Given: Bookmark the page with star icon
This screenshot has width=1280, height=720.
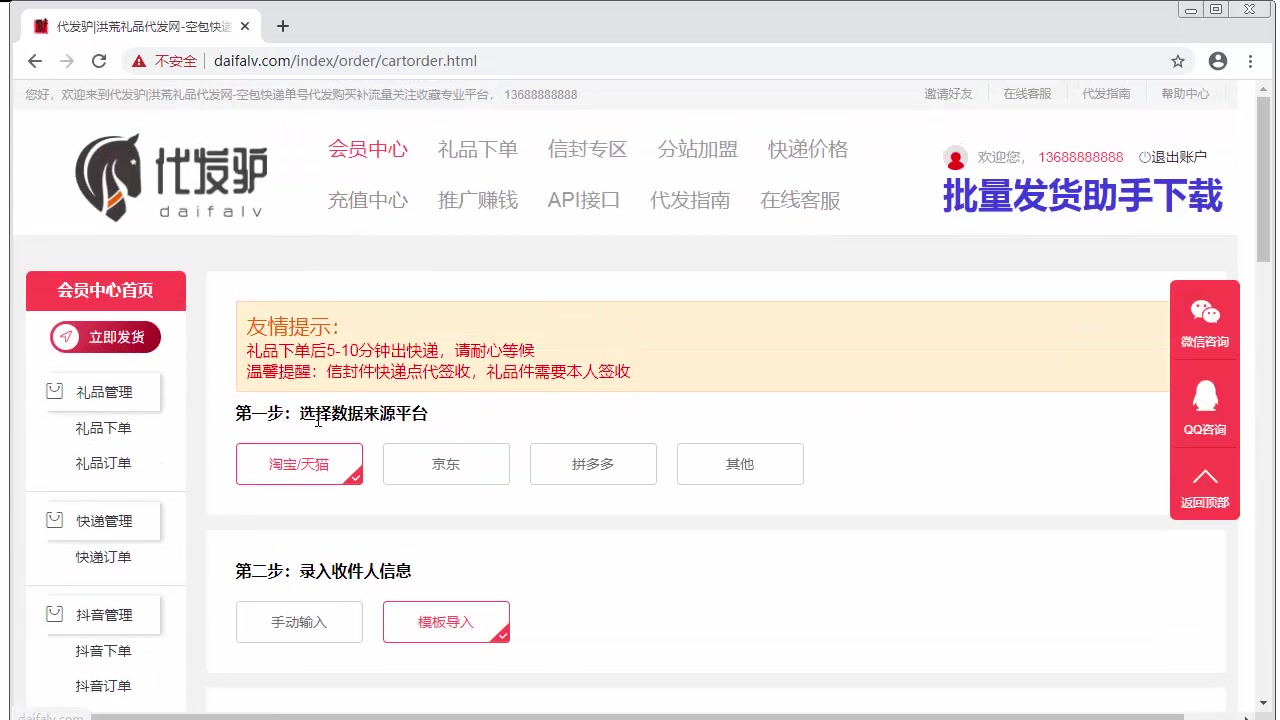Looking at the screenshot, I should 1178,61.
